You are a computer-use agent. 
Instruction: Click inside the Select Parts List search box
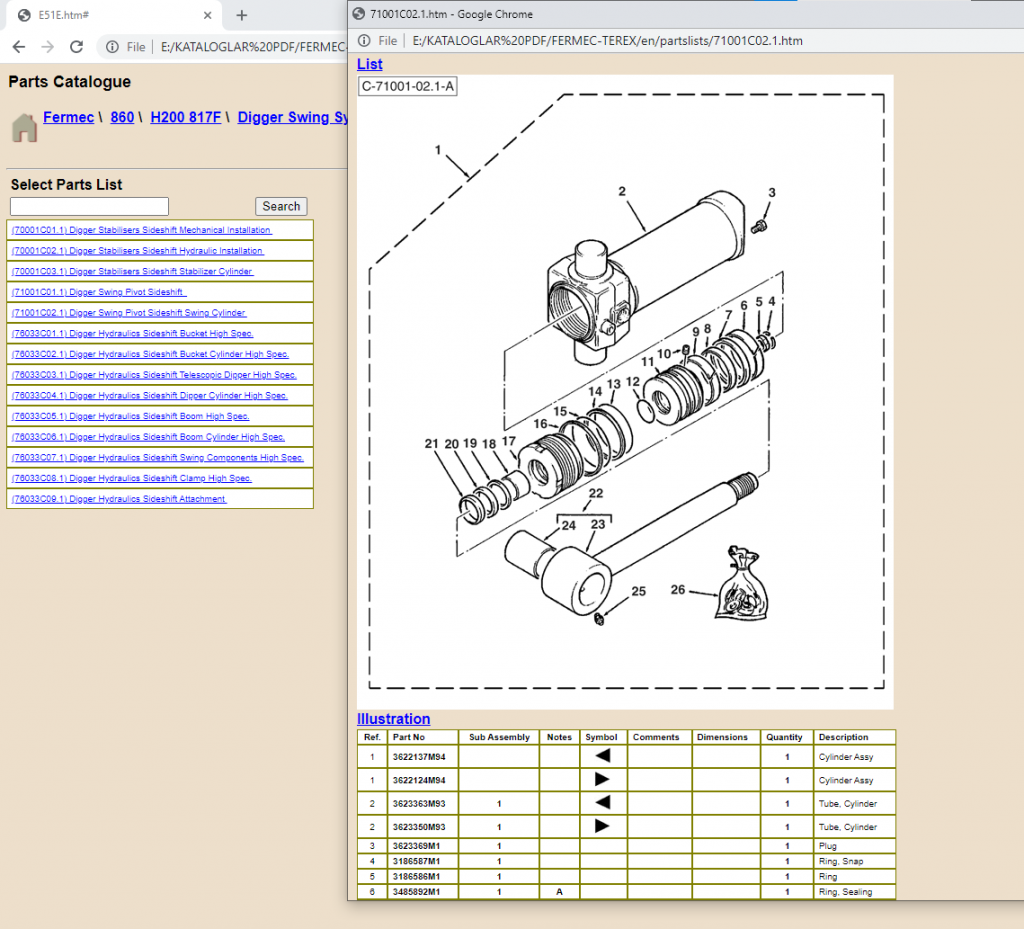point(88,206)
